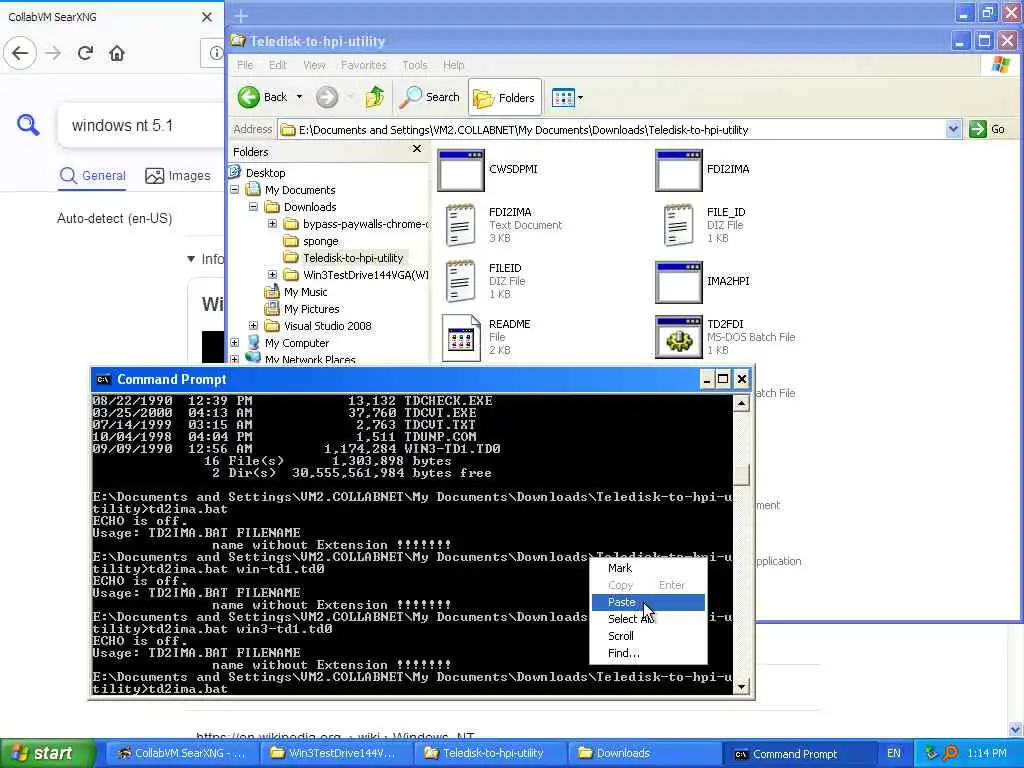Choose Mark from the context menu
1024x768 pixels.
point(648,568)
